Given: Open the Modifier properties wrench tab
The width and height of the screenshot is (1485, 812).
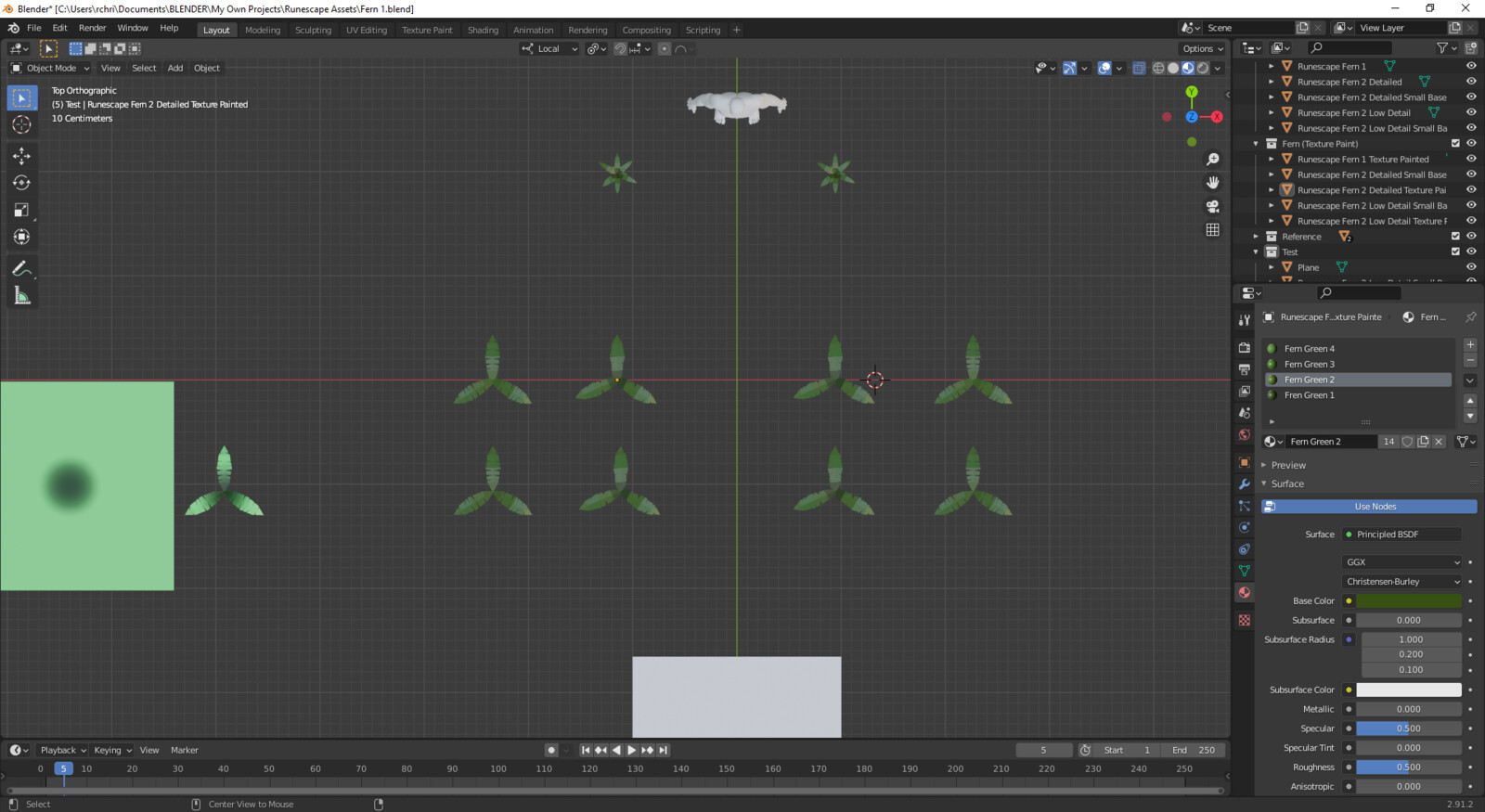Looking at the screenshot, I should [x=1245, y=484].
